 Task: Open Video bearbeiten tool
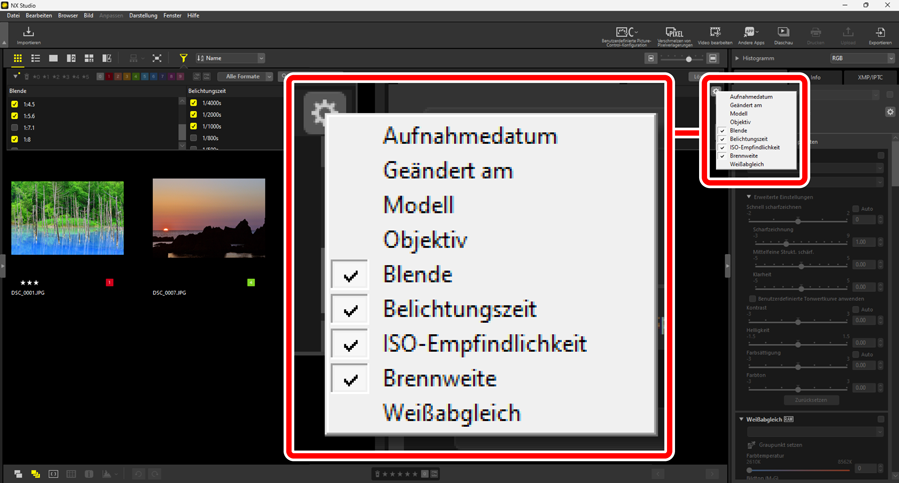[714, 35]
